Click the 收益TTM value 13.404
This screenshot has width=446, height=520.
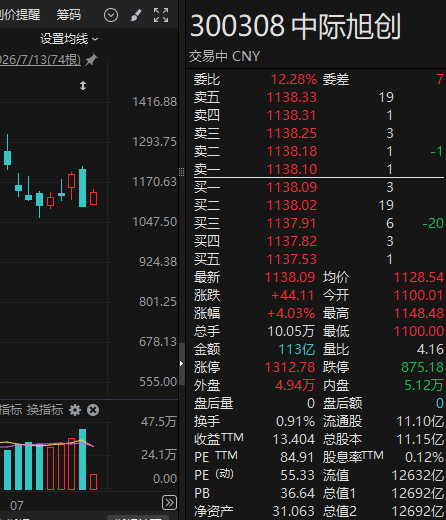pyautogui.click(x=294, y=439)
